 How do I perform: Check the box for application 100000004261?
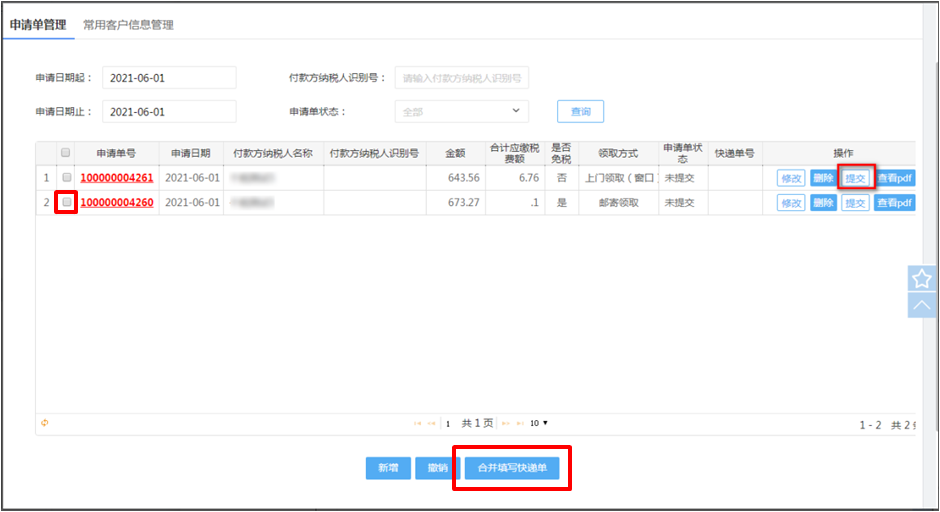tap(66, 178)
